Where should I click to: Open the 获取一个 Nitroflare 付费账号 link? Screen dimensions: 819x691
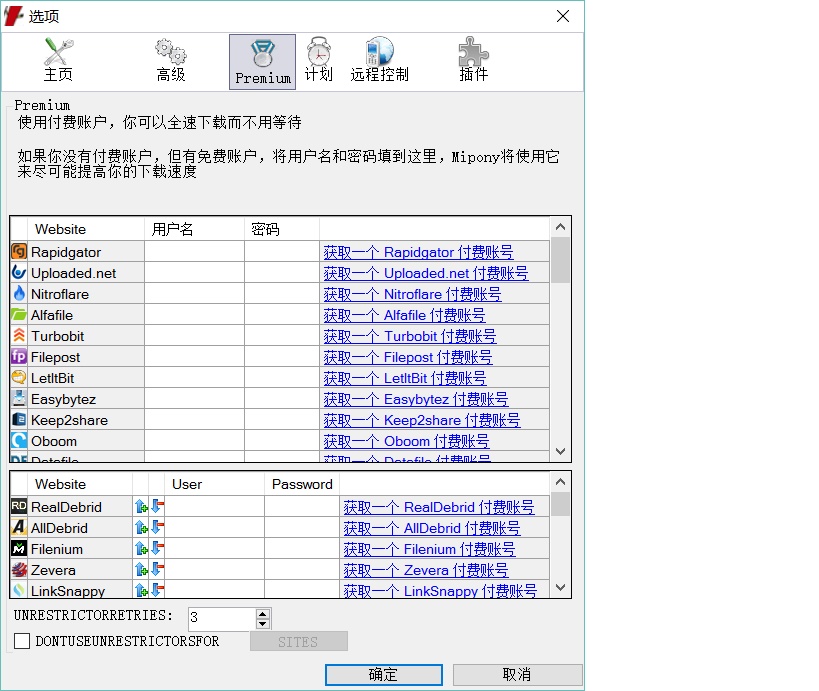[x=412, y=294]
